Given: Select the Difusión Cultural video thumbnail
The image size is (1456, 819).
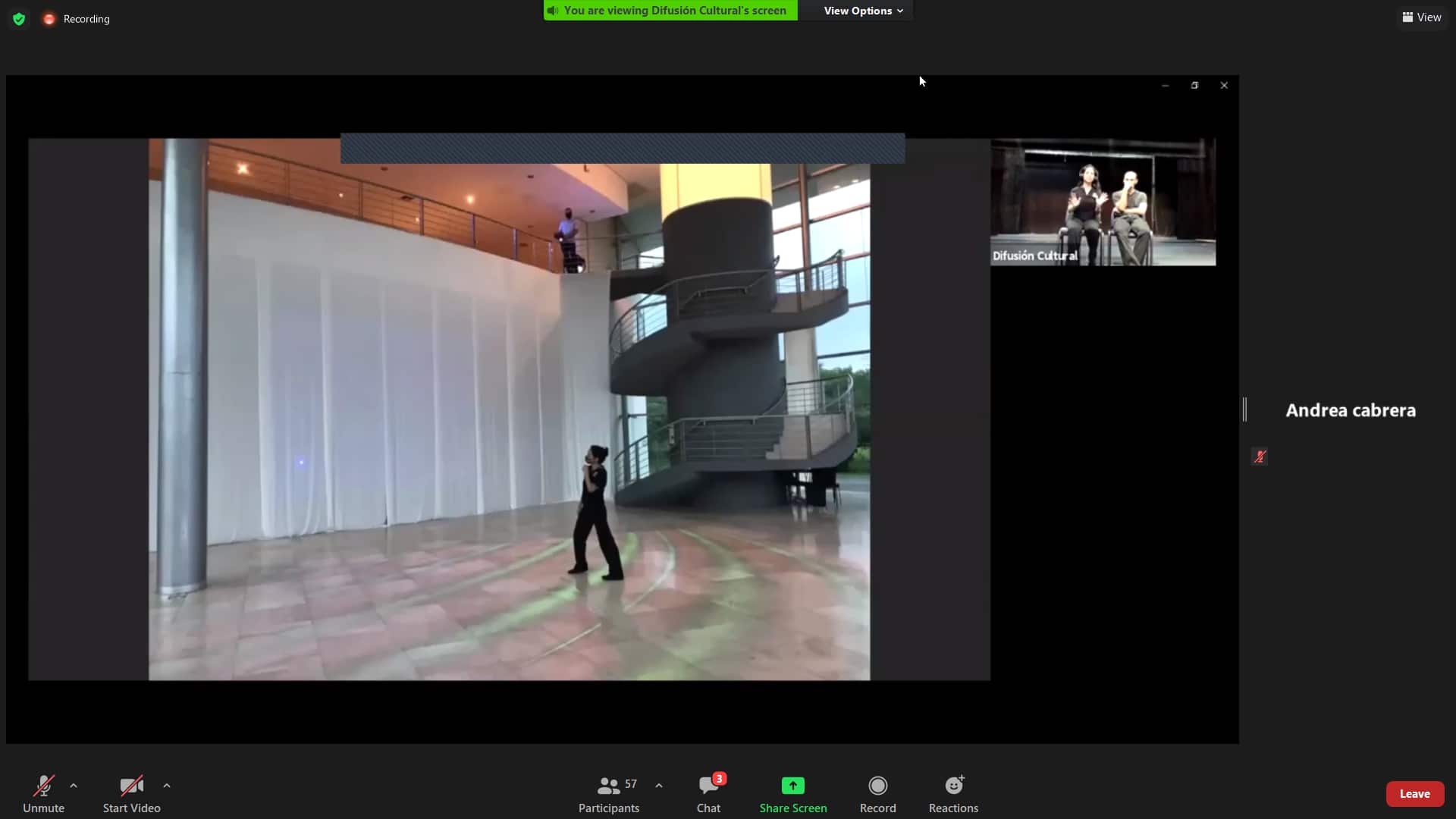Looking at the screenshot, I should [1103, 202].
